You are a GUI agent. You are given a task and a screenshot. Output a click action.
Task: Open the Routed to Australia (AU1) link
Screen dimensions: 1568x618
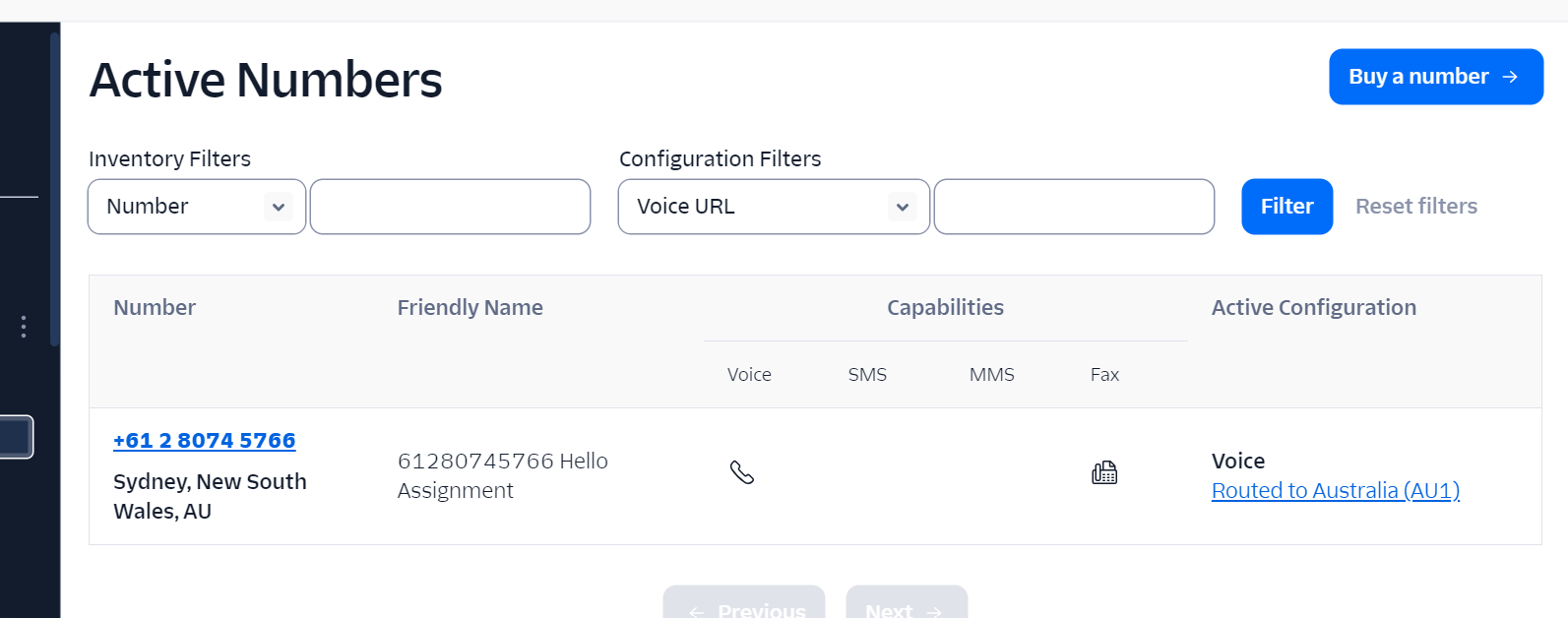tap(1335, 491)
